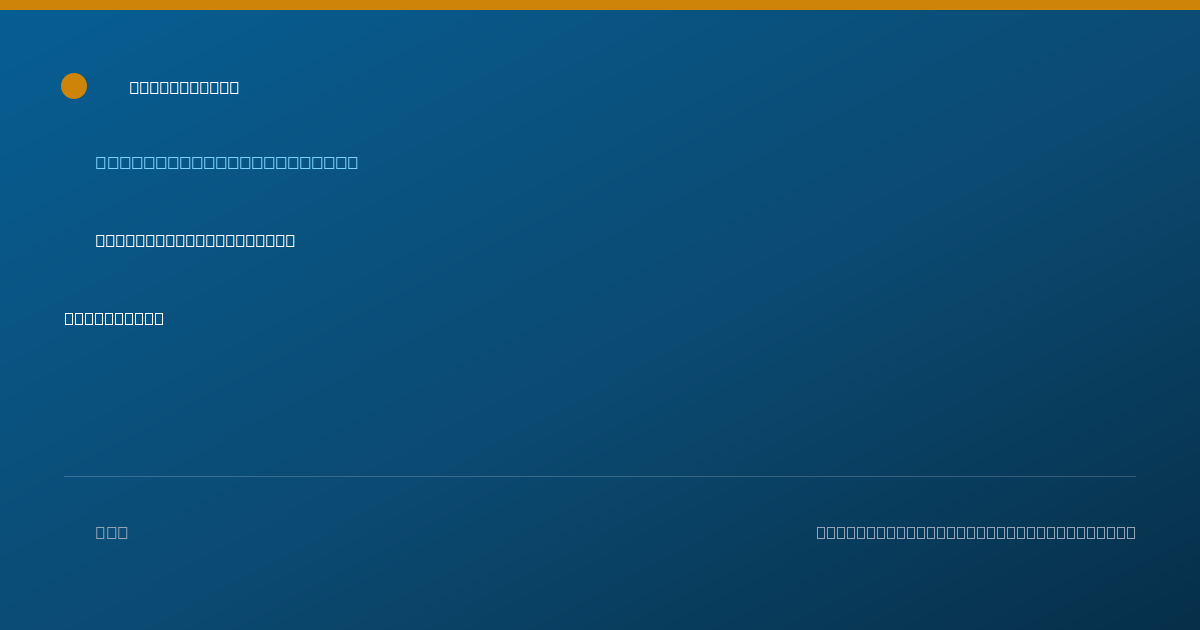
Task: Open the long gray footer text under the divider
Action: 976,532
